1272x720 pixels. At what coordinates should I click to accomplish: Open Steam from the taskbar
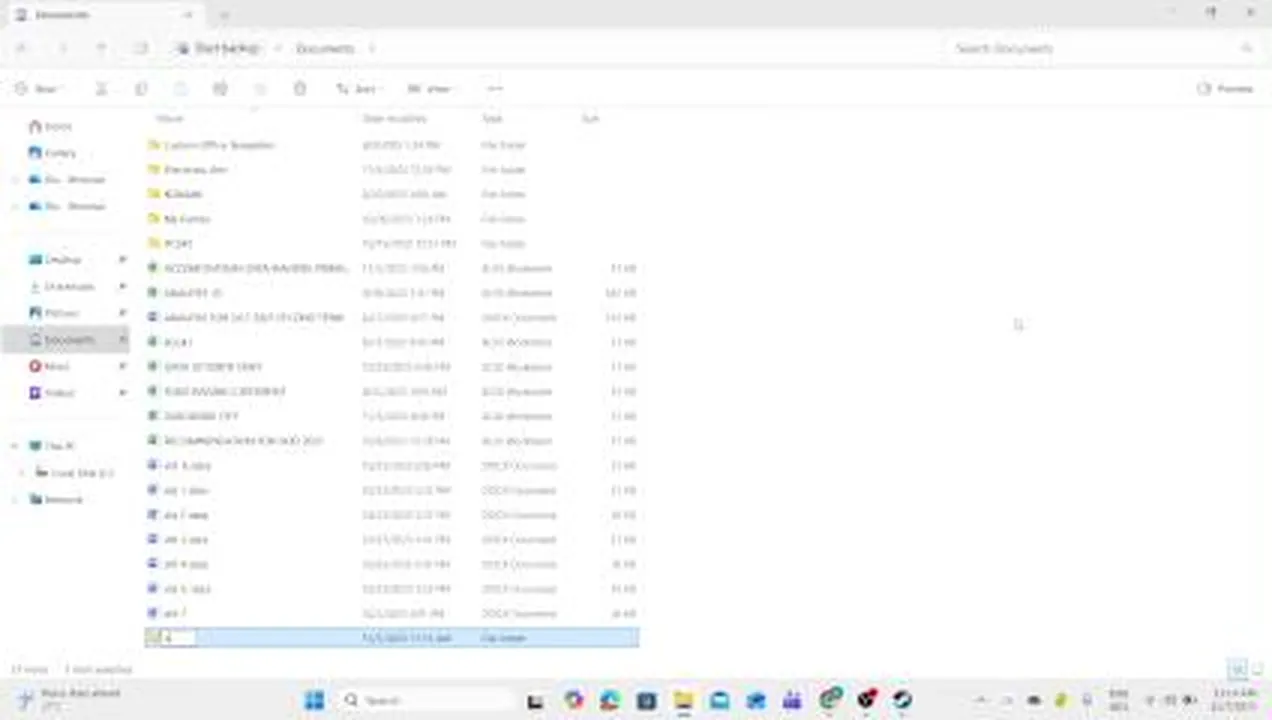tap(903, 700)
